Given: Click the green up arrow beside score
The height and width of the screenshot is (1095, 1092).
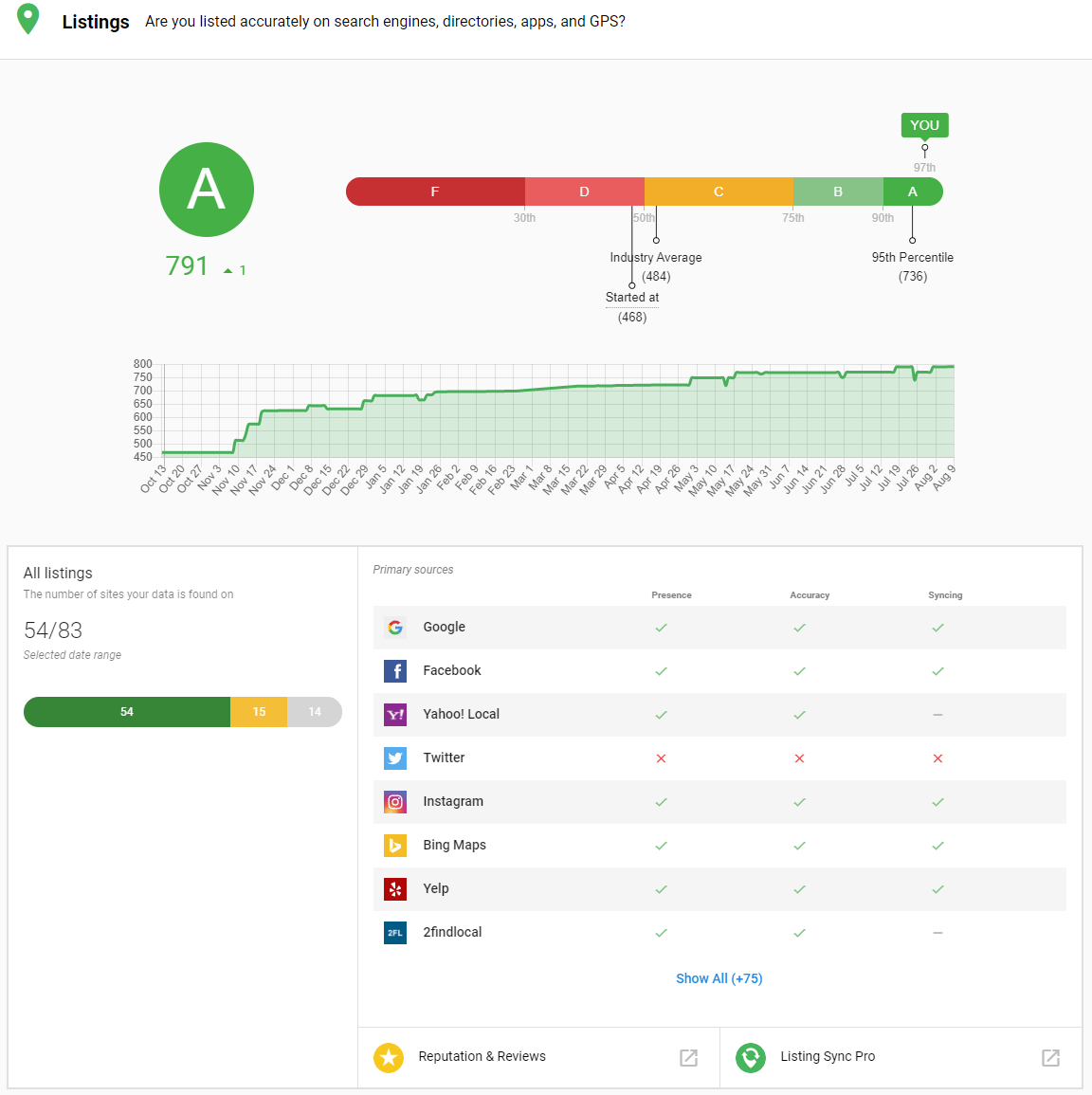Looking at the screenshot, I should pyautogui.click(x=227, y=270).
